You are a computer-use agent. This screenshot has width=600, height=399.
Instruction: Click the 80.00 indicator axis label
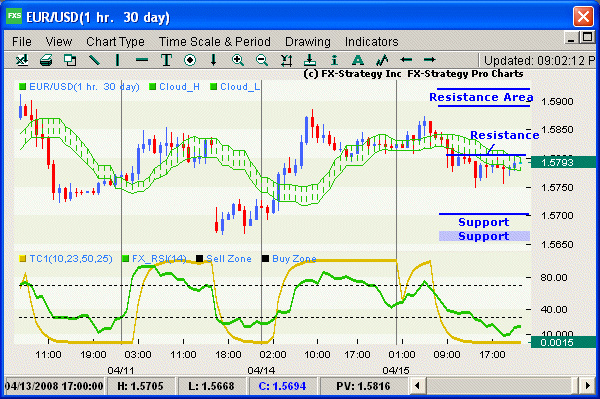point(554,277)
